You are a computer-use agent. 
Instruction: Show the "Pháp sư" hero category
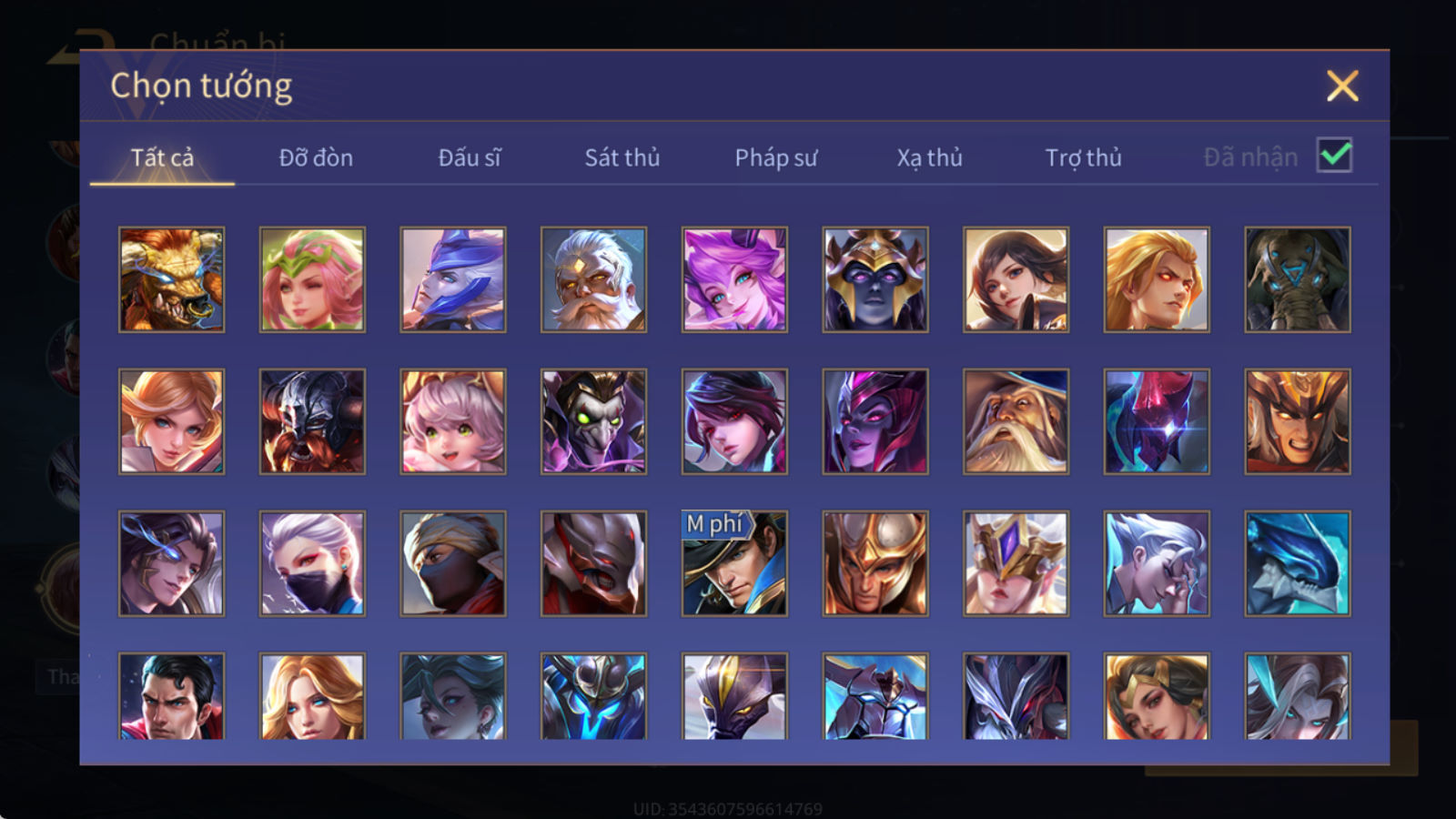tap(776, 157)
